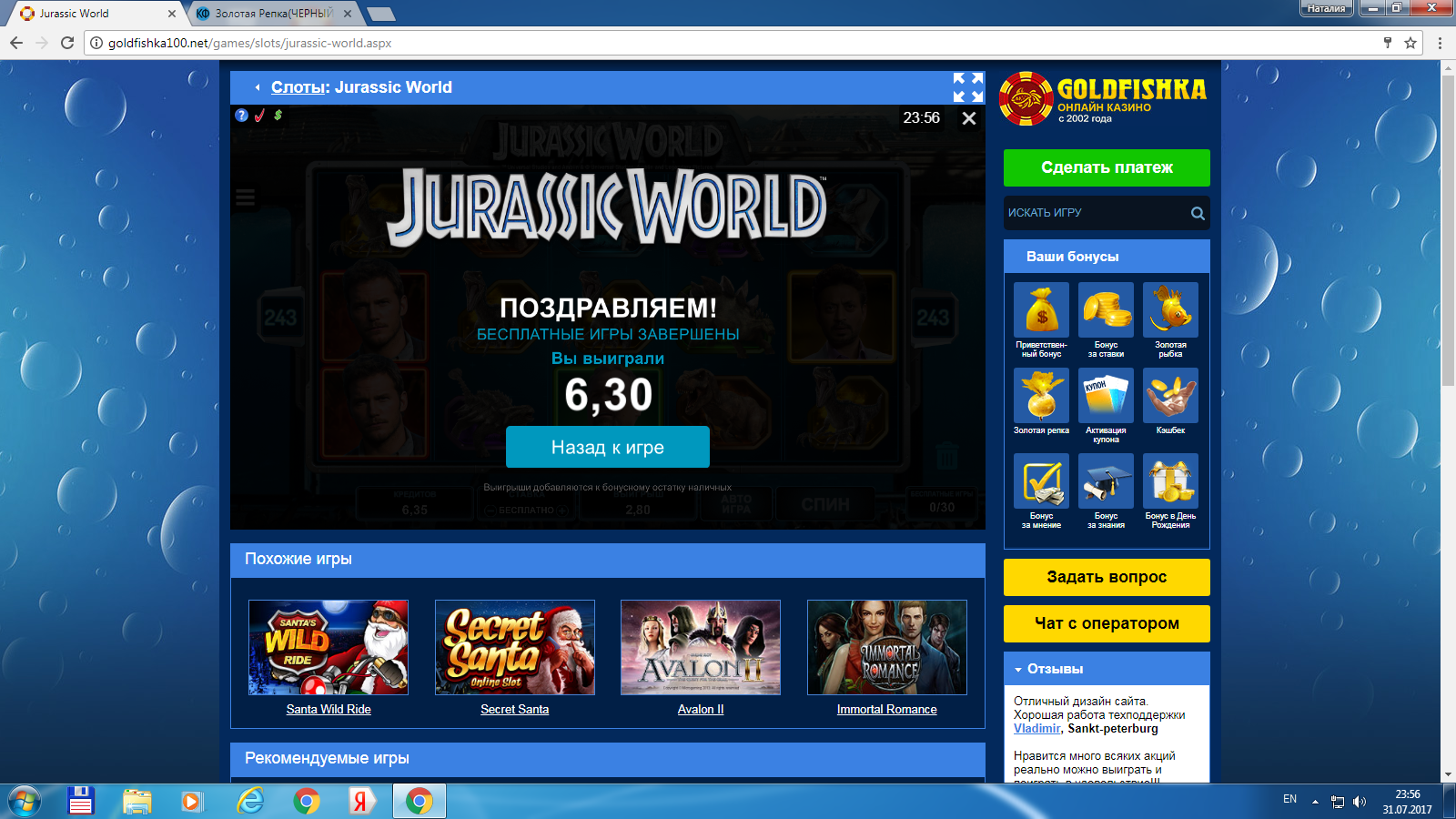Click the Назад к игре button
The height and width of the screenshot is (819, 1456).
click(608, 447)
